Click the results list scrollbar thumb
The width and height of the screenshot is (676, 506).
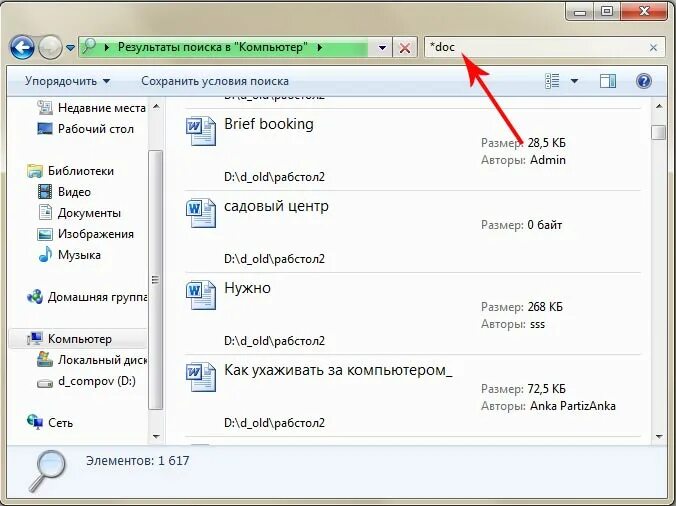[x=659, y=132]
